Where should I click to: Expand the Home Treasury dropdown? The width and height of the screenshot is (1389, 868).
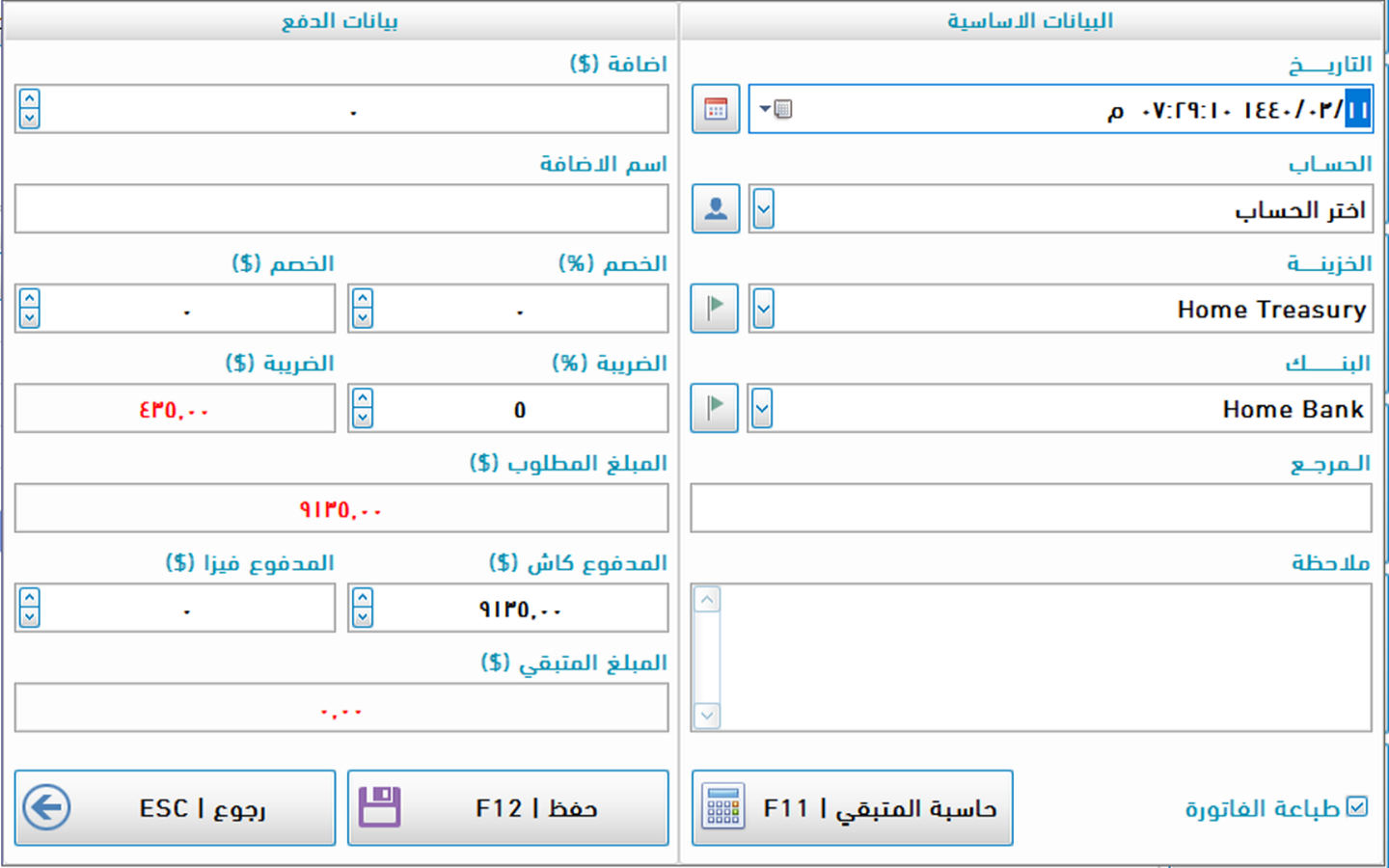coord(763,309)
